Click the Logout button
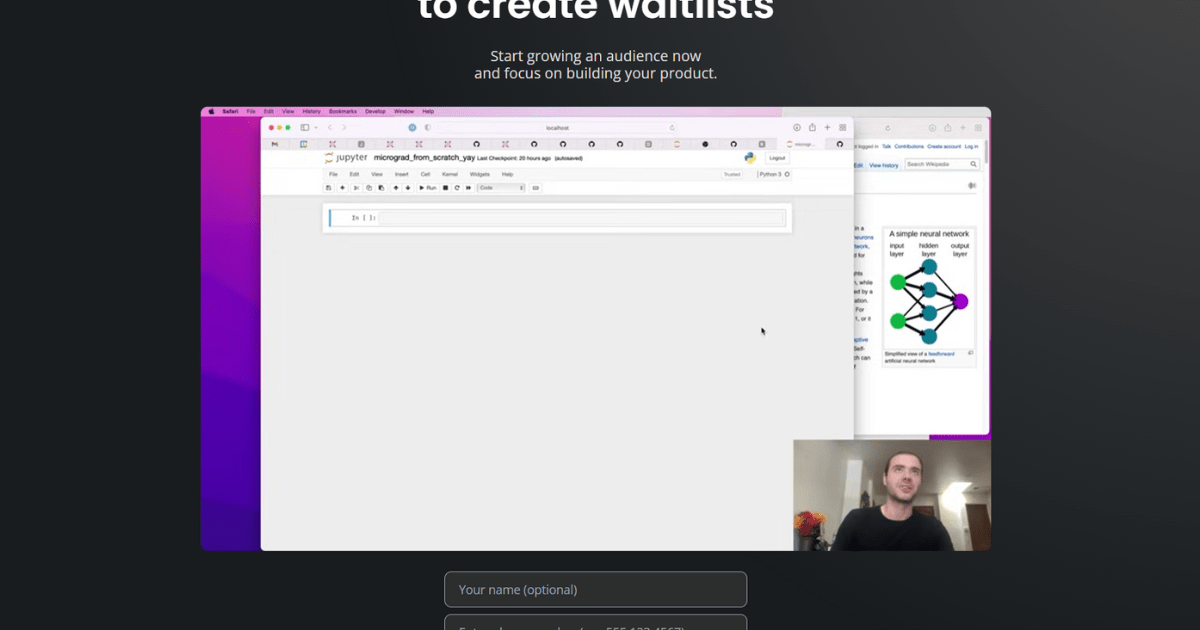1200x630 pixels. (x=777, y=157)
